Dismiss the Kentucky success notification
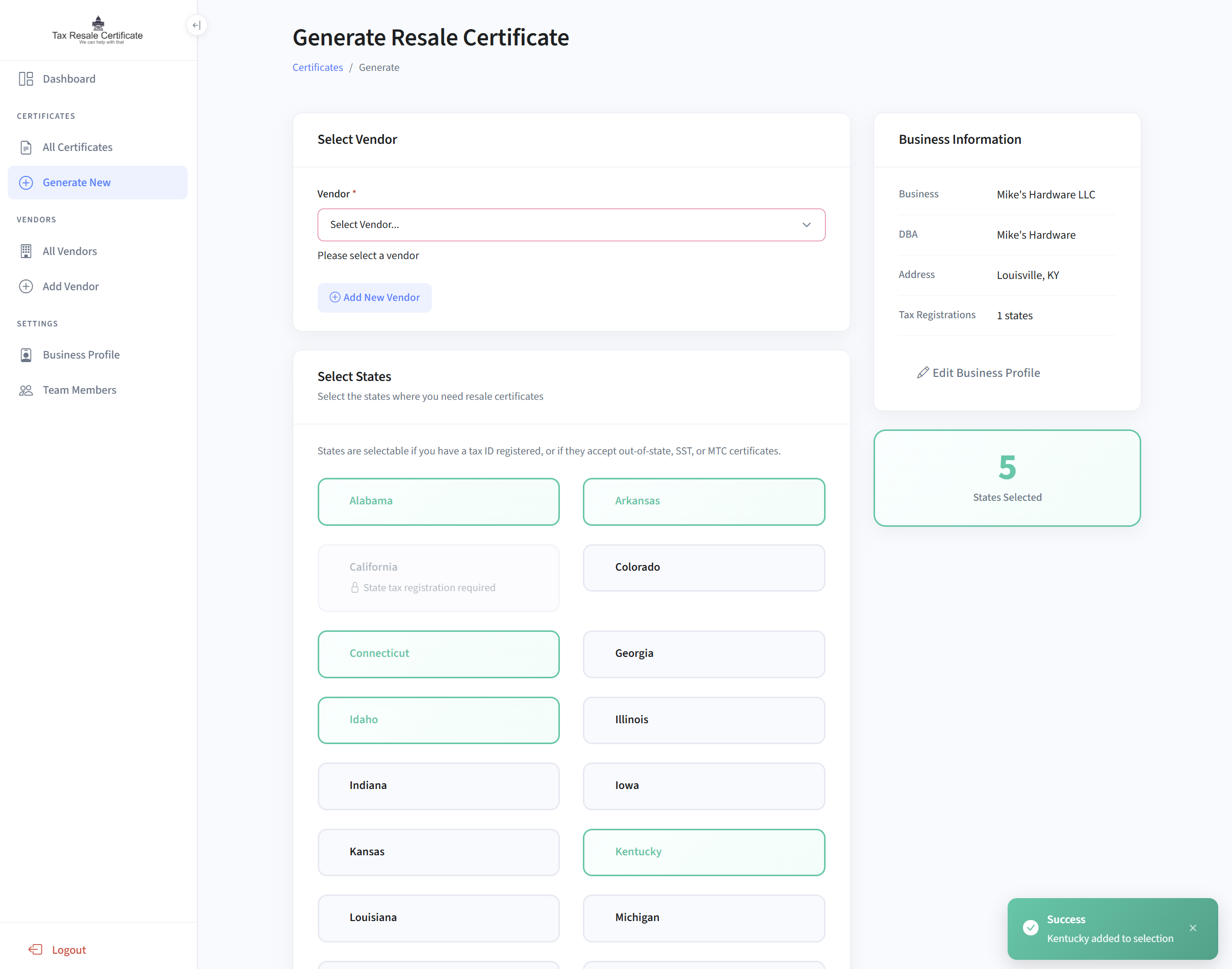The height and width of the screenshot is (969, 1232). pos(1193,928)
